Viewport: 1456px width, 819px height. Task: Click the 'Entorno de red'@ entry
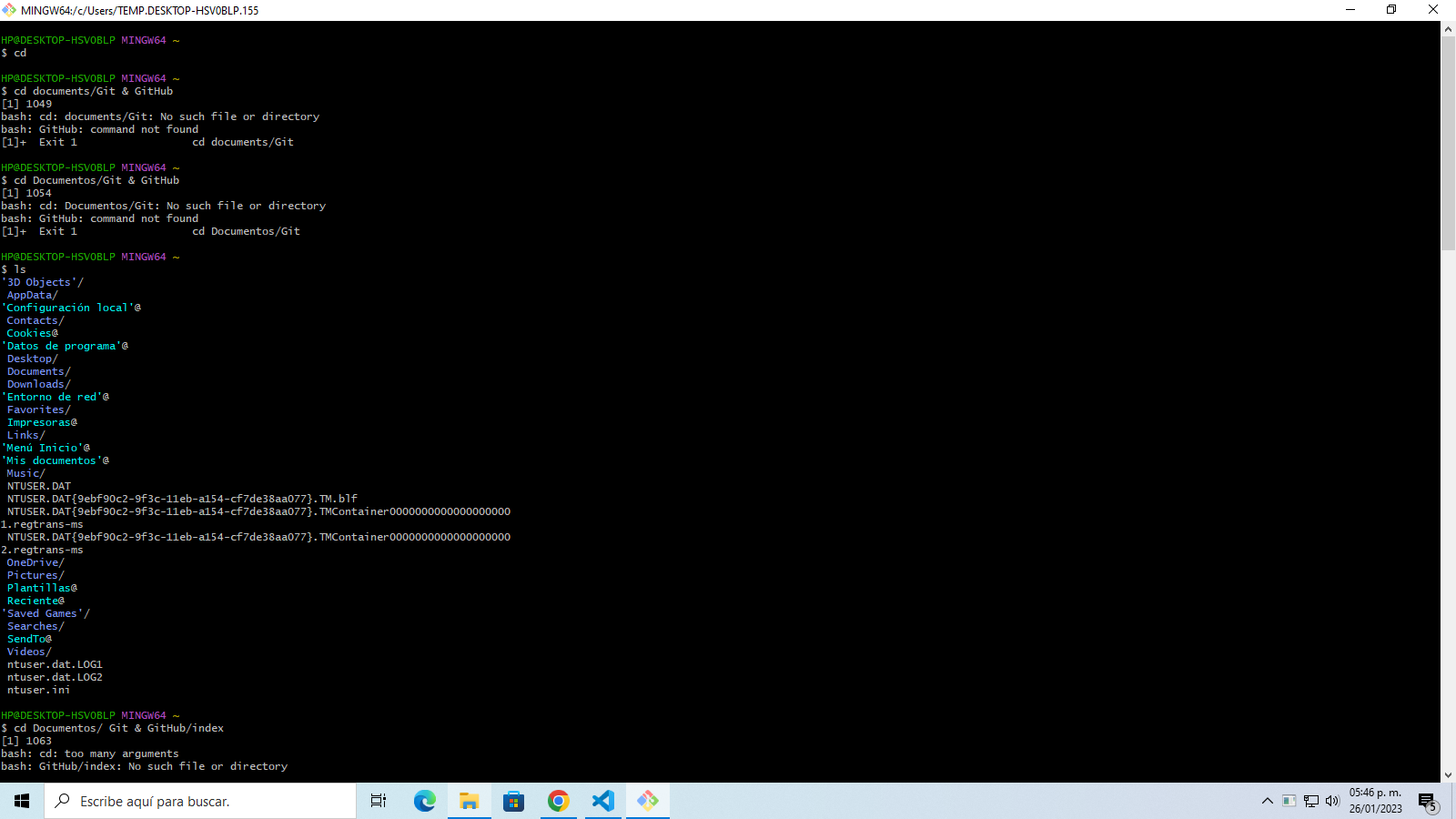pos(55,397)
